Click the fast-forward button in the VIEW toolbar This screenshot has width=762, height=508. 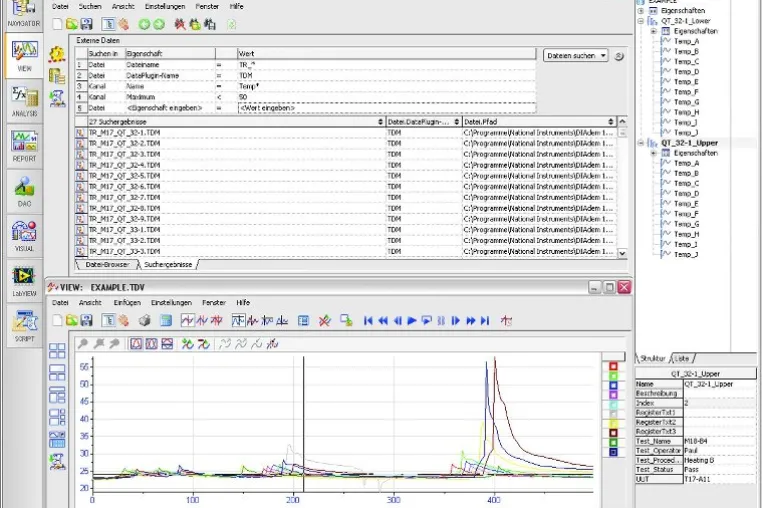coord(470,320)
